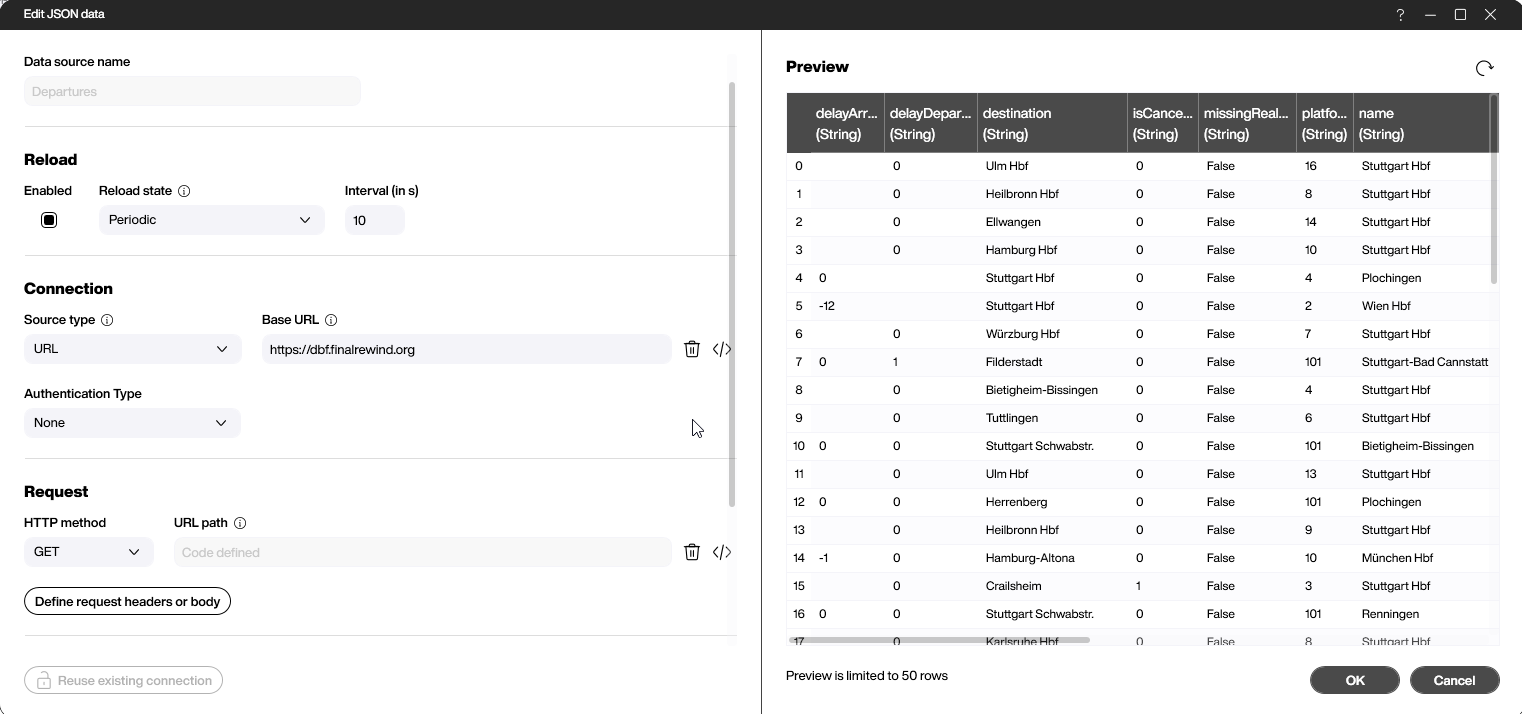Click the -12 delay arrival cell
Viewport: 1522px width, 714px height.
point(827,306)
